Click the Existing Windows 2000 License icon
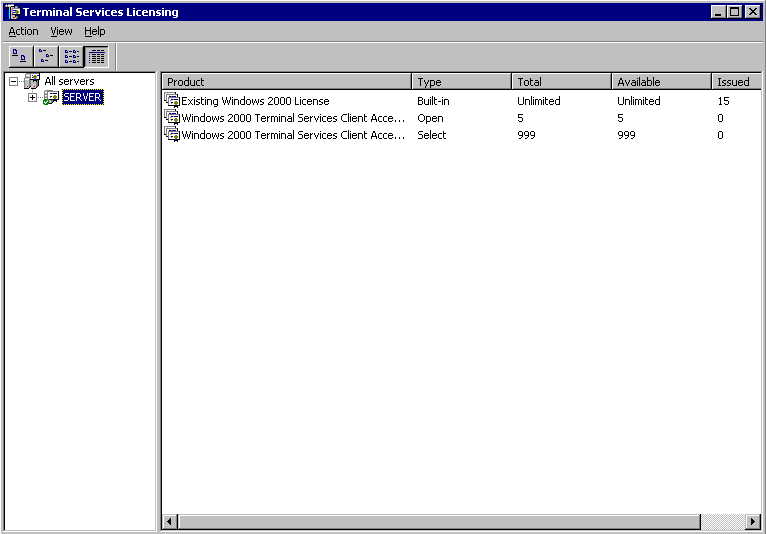The image size is (766, 534). click(172, 100)
